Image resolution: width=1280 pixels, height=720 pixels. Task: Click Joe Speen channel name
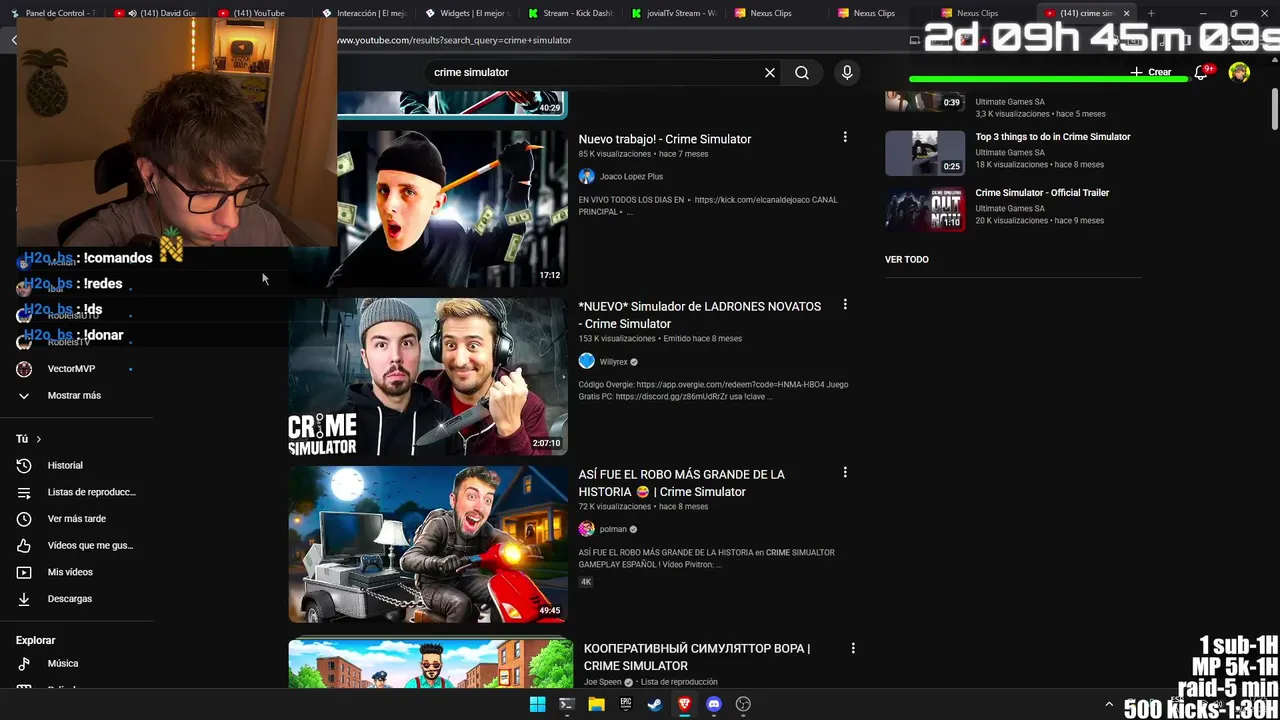pyautogui.click(x=602, y=682)
